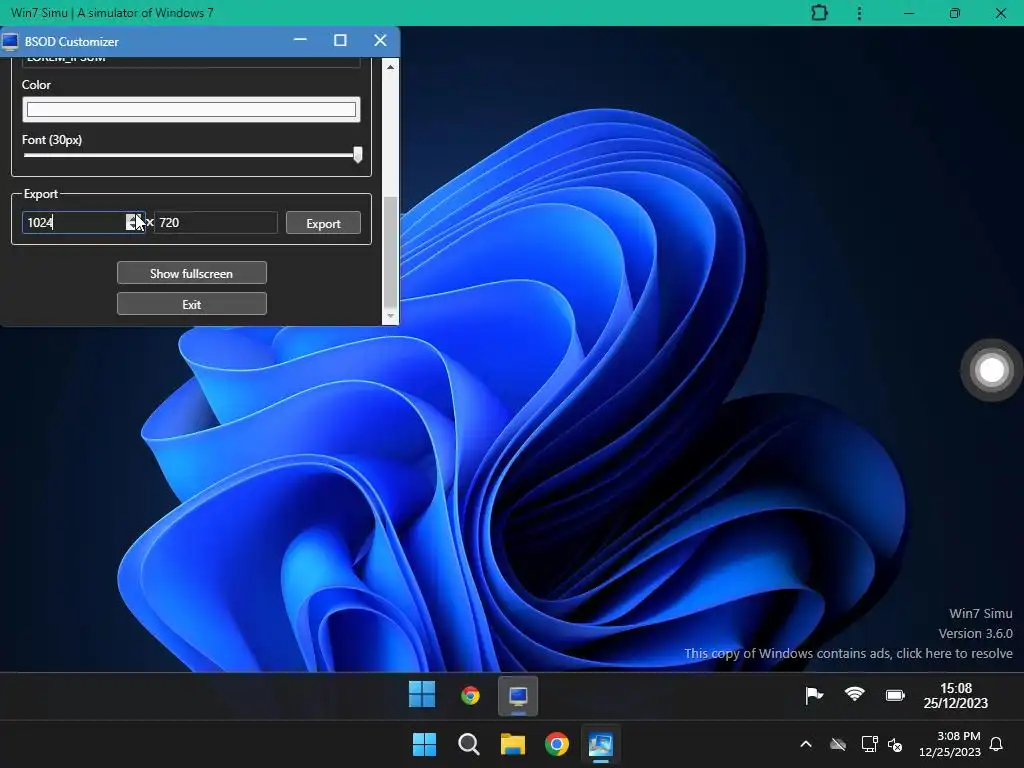Open the Win7 Simu three-dot menu
This screenshot has width=1024, height=768.
(859, 13)
